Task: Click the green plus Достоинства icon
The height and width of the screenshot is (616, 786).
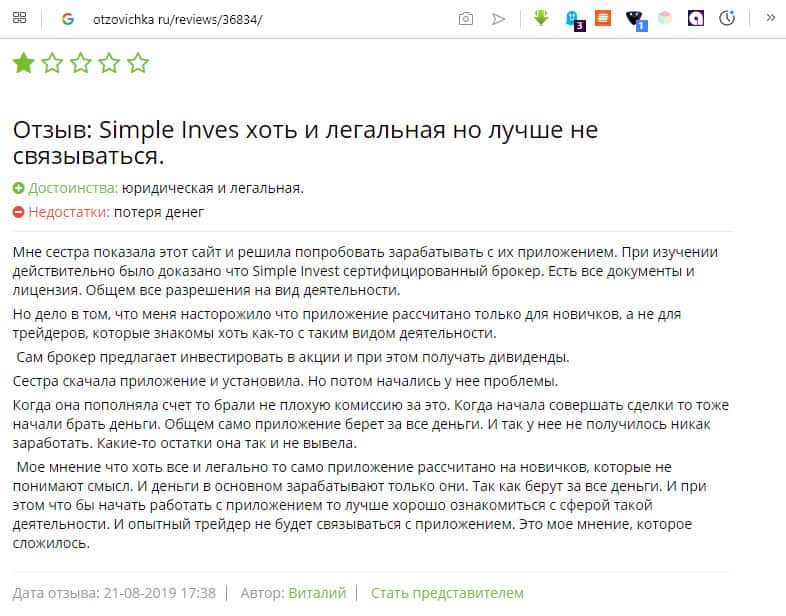Action: [19, 188]
